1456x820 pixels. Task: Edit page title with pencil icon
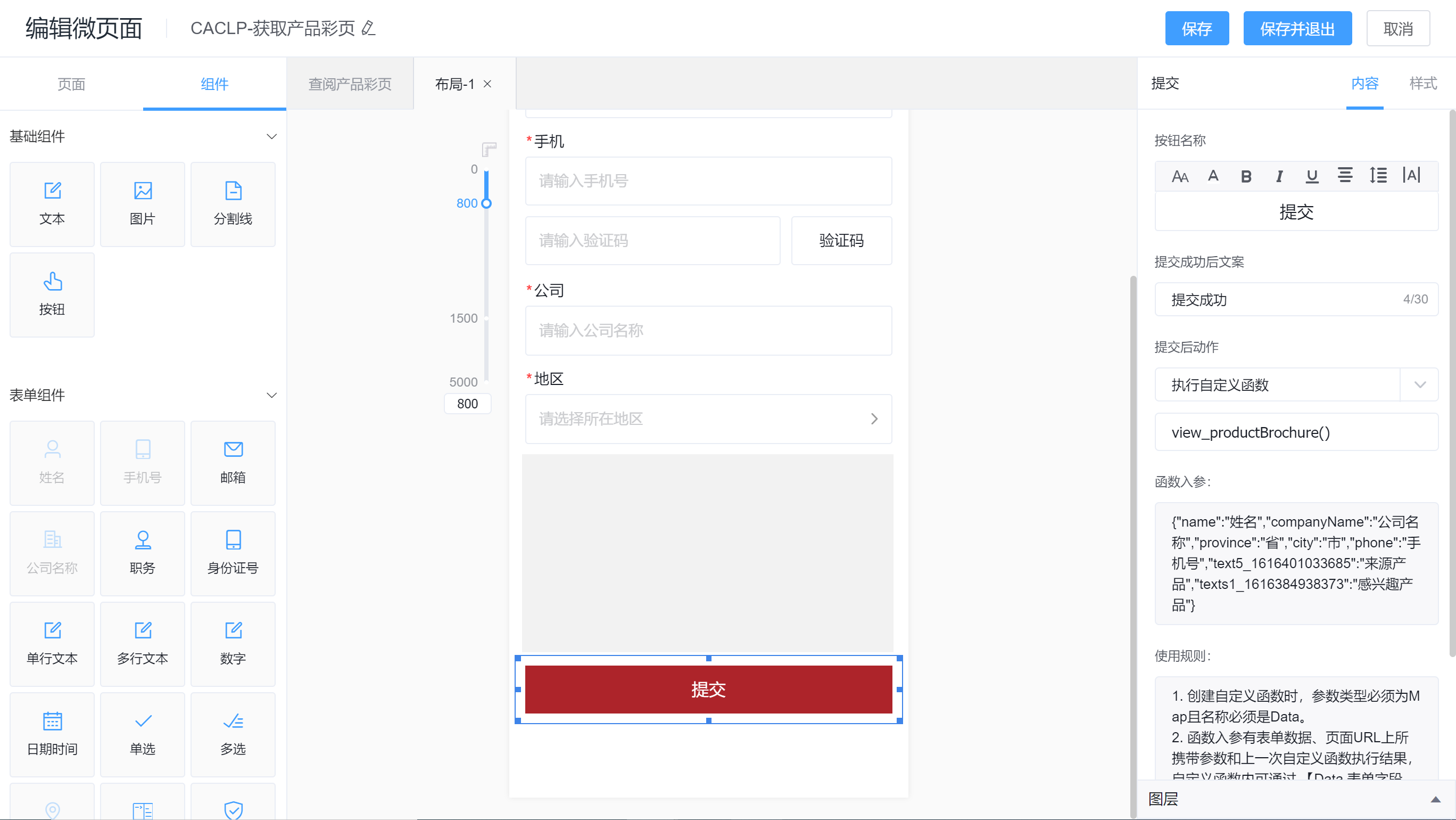tap(368, 28)
